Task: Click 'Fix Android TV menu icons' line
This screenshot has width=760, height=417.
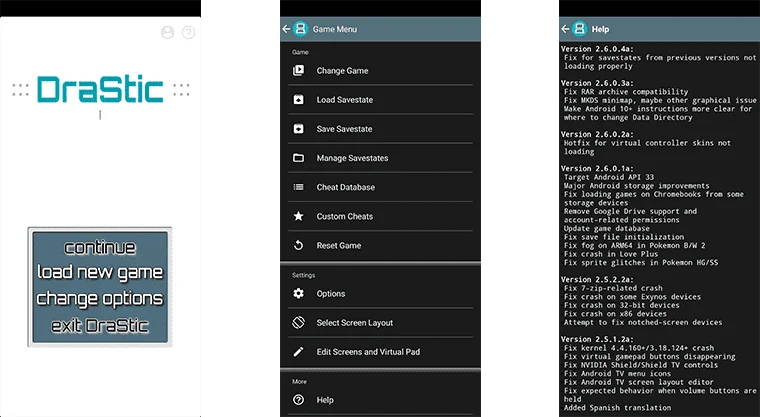Action: pyautogui.click(x=617, y=373)
